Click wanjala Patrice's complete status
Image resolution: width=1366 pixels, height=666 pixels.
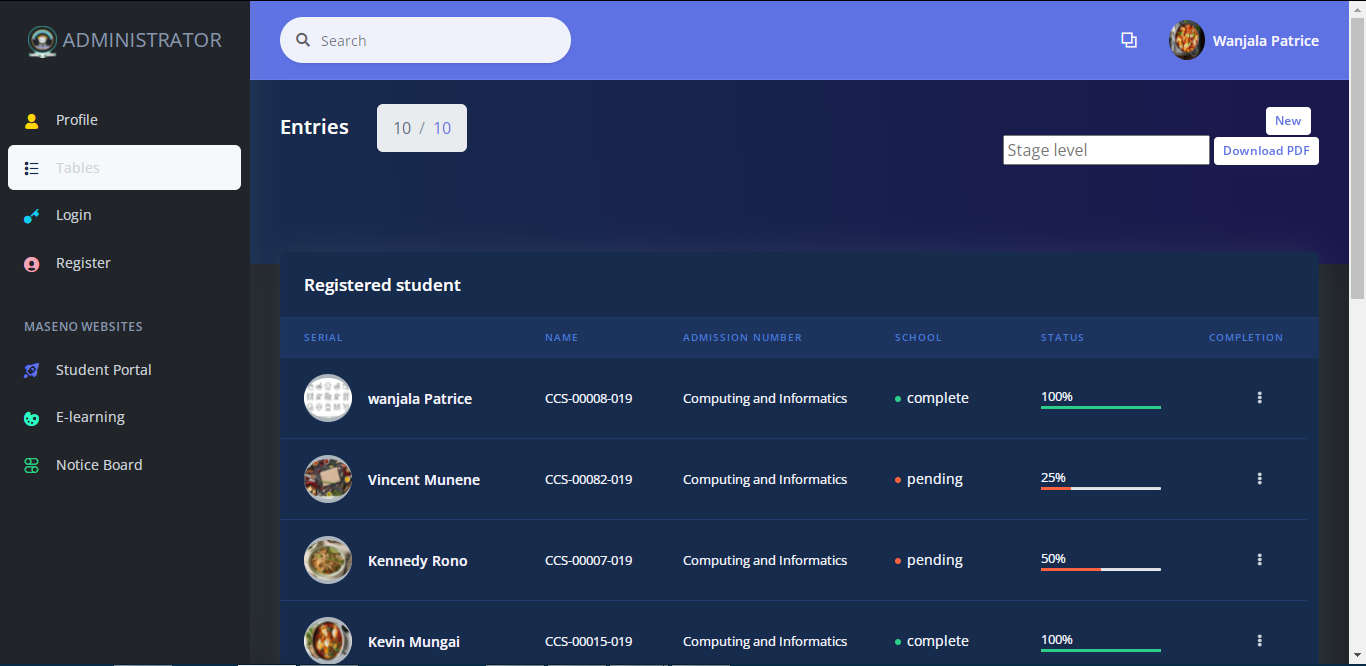point(932,398)
